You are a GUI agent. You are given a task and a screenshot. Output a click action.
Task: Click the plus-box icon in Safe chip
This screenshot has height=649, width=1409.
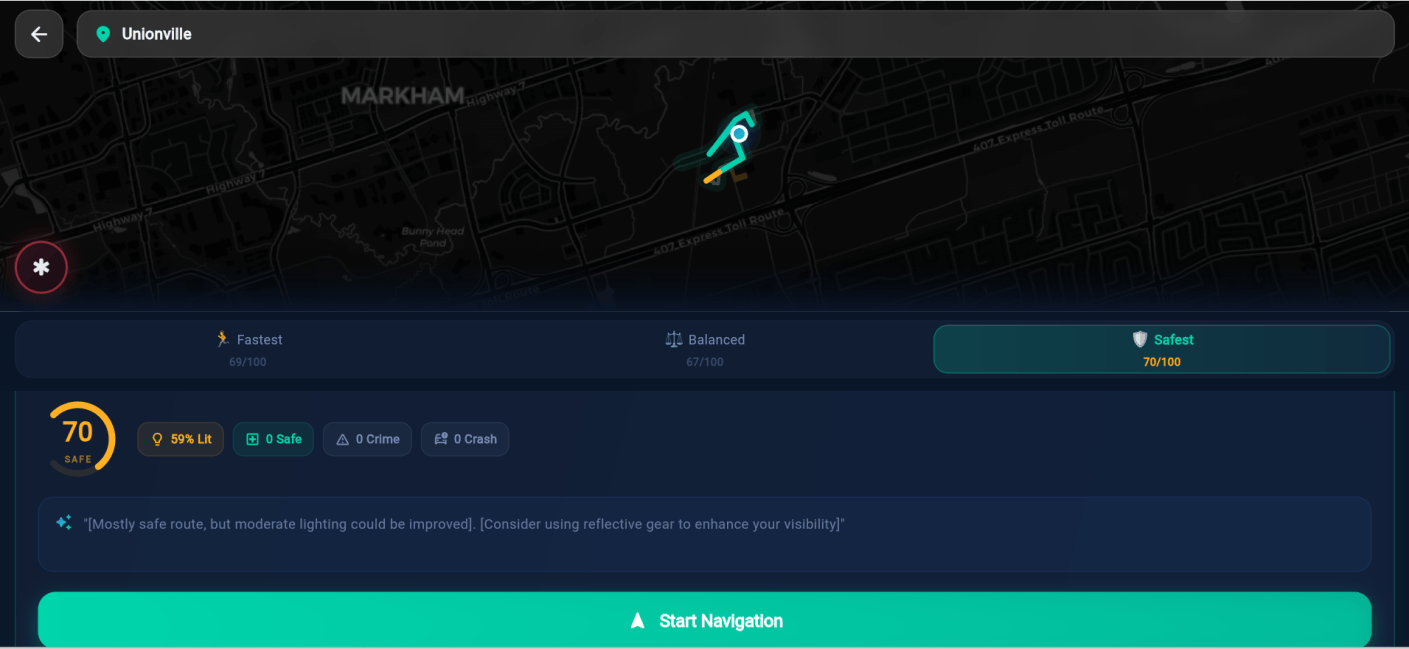pyautogui.click(x=252, y=439)
